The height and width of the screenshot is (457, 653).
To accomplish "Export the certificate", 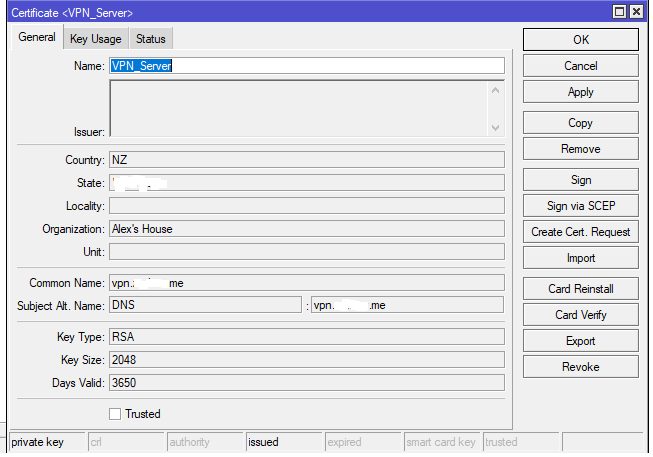I will (x=581, y=341).
